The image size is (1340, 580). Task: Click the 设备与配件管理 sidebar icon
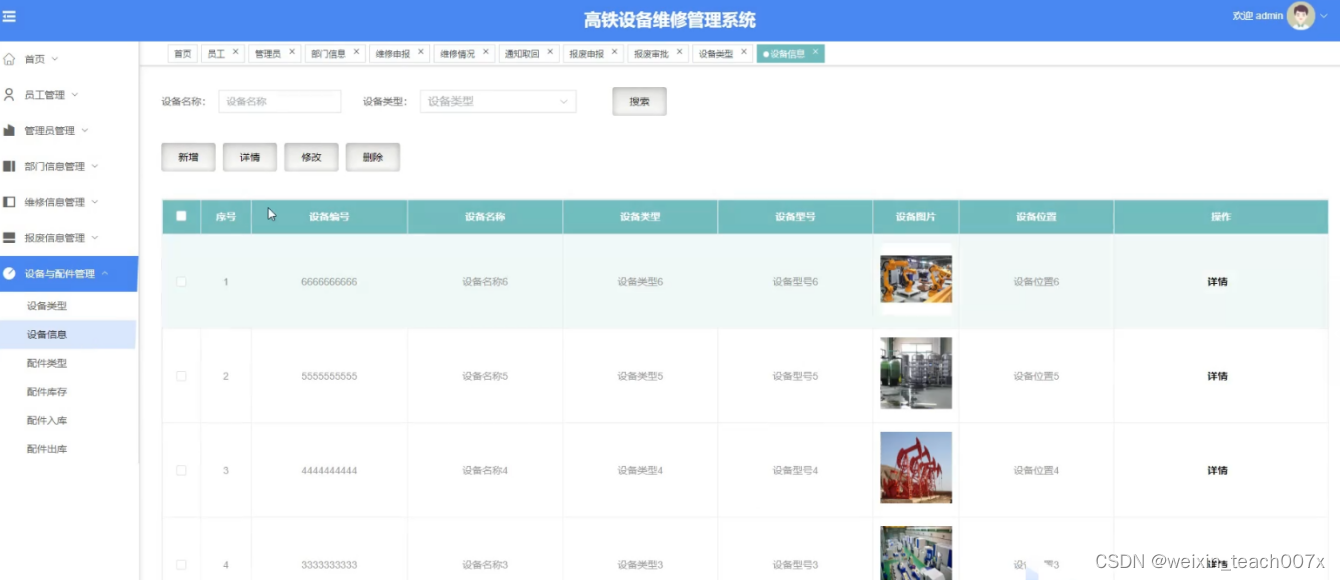click(9, 273)
